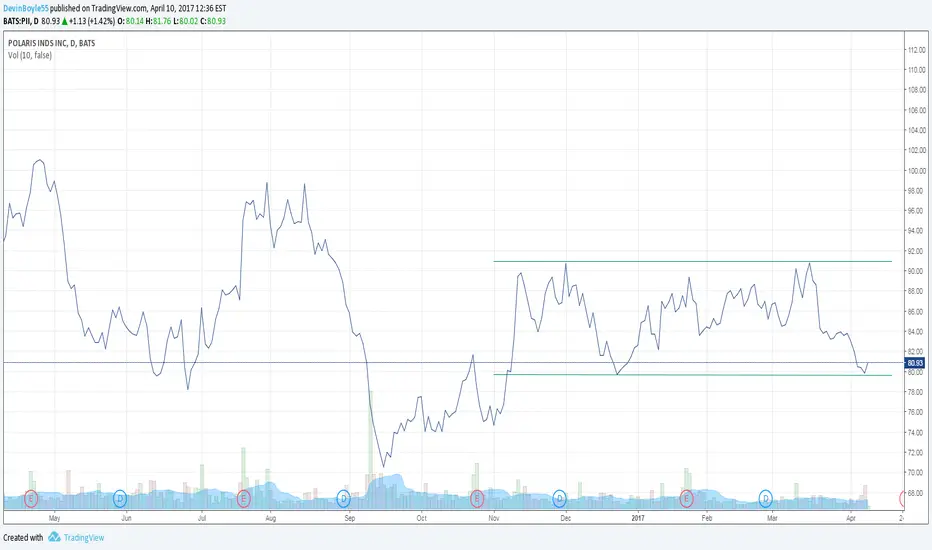Click the TradingView cloud logo icon
932x550 pixels.
(54, 537)
